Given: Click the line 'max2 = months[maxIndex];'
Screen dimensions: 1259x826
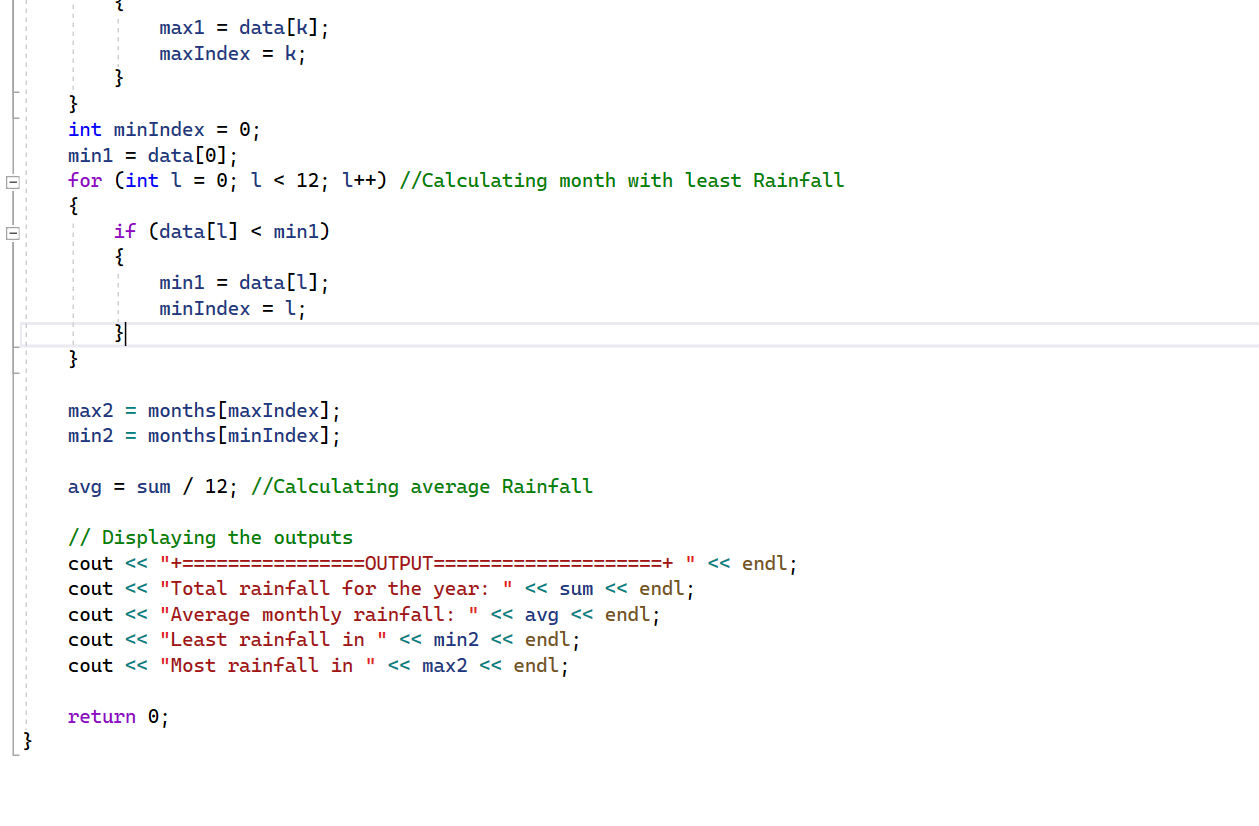Looking at the screenshot, I should tap(204, 411).
